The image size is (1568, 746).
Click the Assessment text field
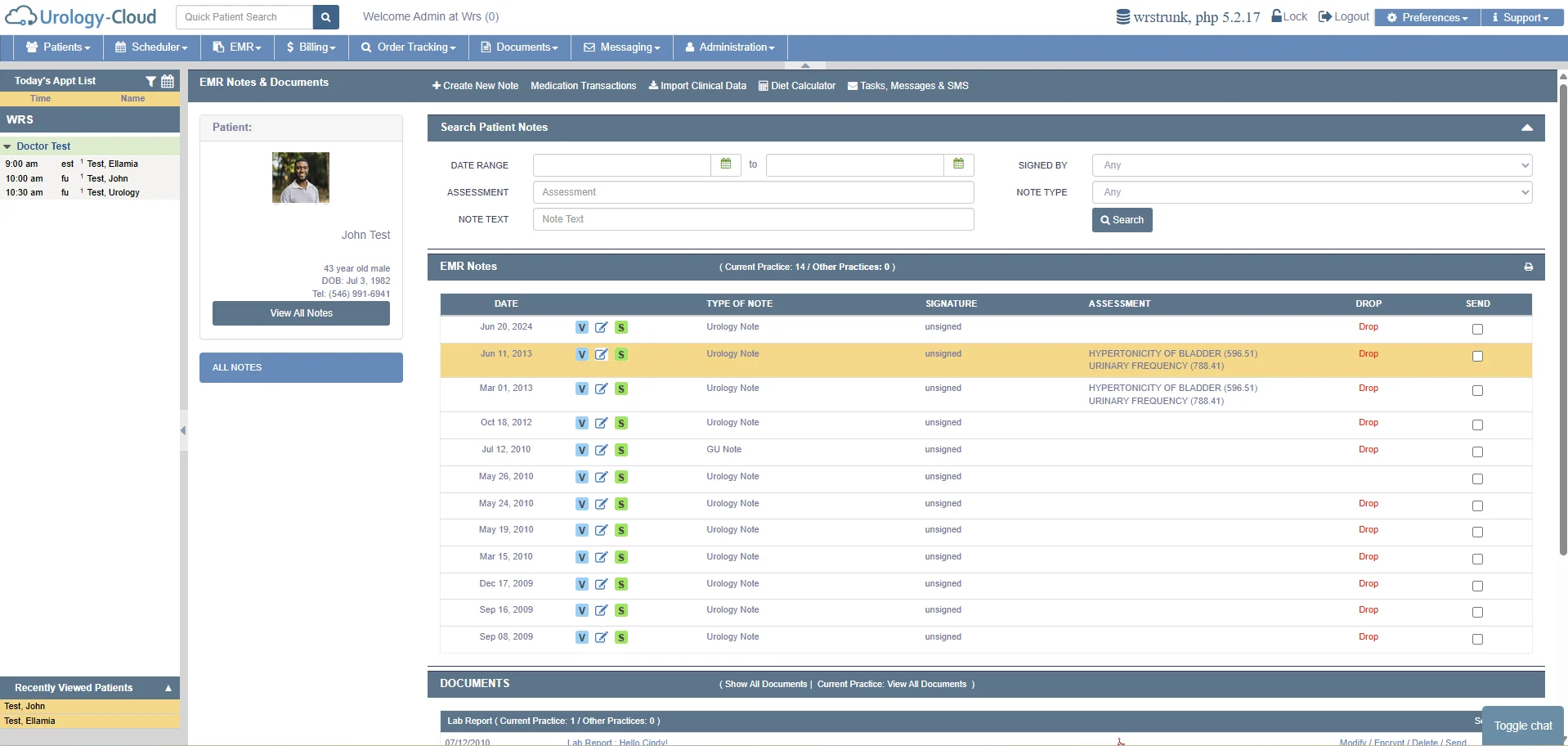coord(753,192)
